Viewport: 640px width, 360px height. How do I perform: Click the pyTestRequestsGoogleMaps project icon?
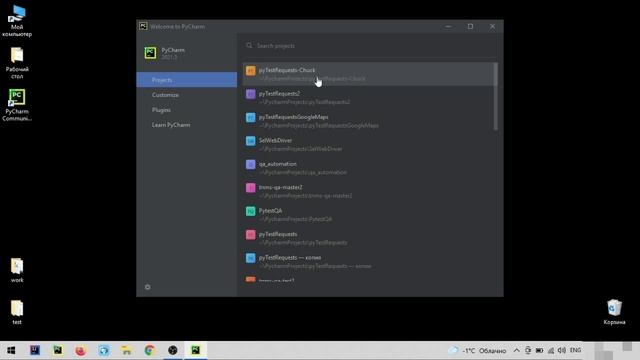(x=251, y=118)
